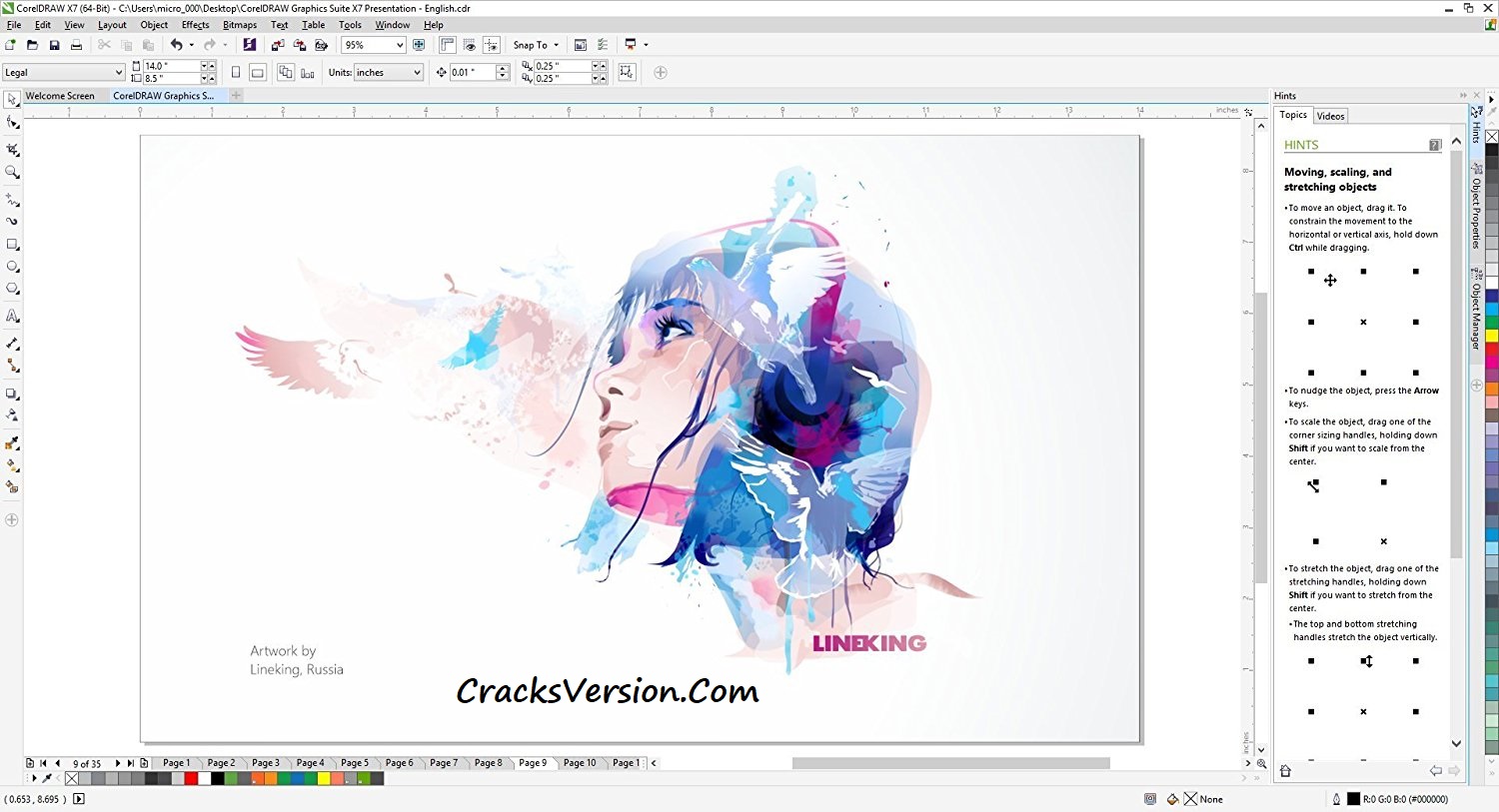
Task: Toggle Treat as Filled button
Action: coord(627,72)
